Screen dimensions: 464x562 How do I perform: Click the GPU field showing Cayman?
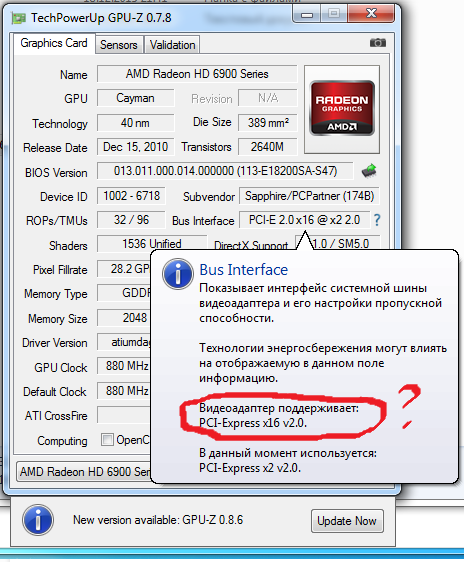(135, 98)
